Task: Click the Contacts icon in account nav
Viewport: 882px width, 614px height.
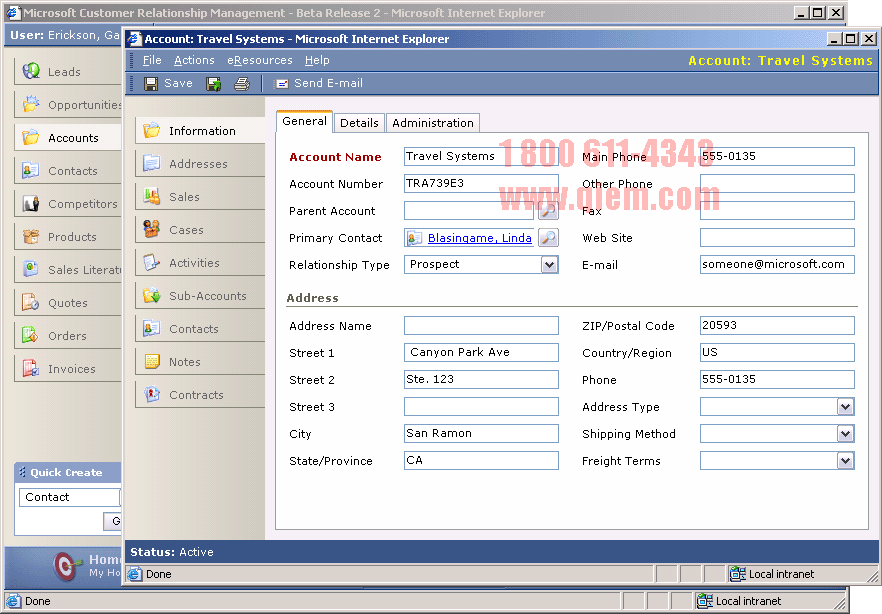Action: 151,328
